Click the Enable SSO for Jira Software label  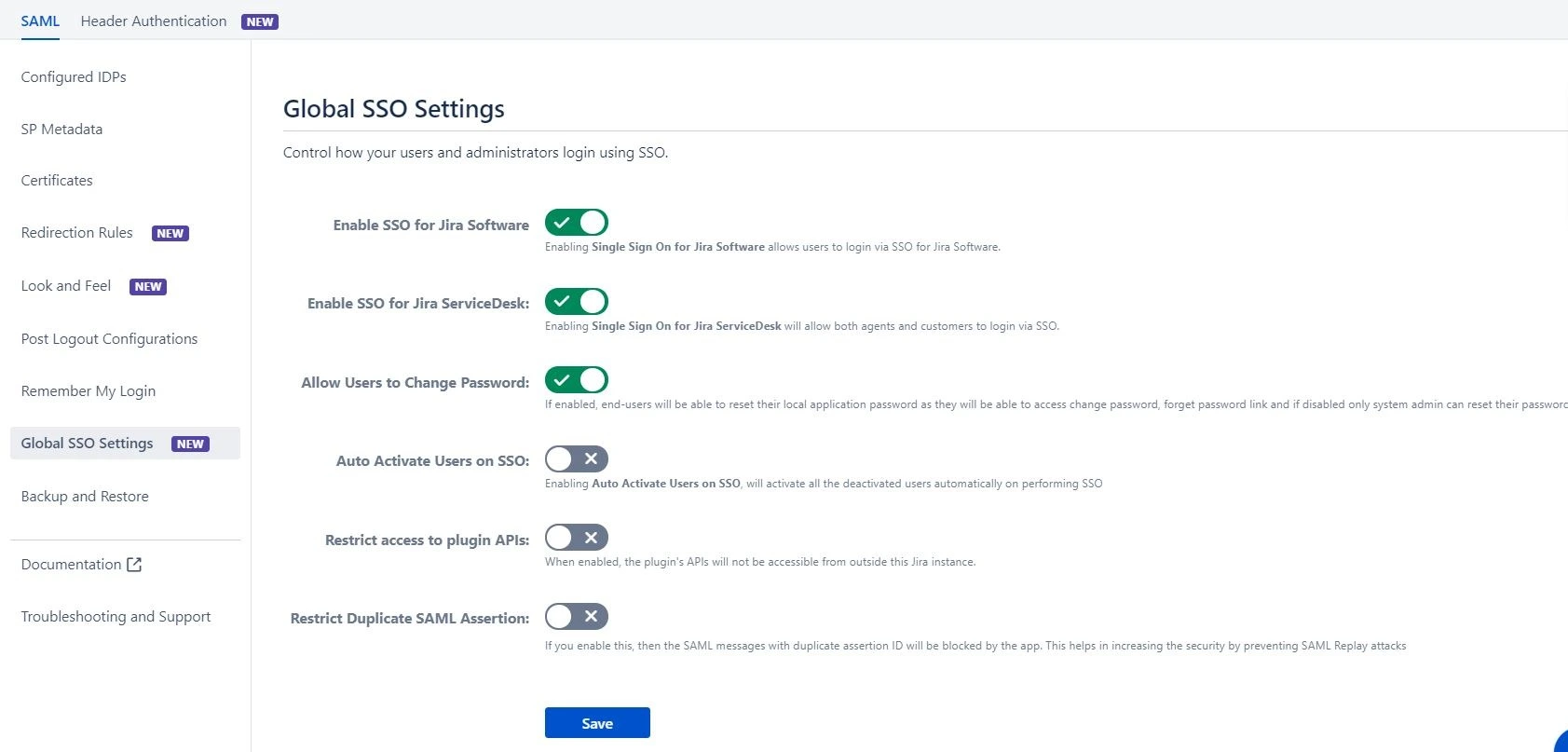pyautogui.click(x=431, y=226)
